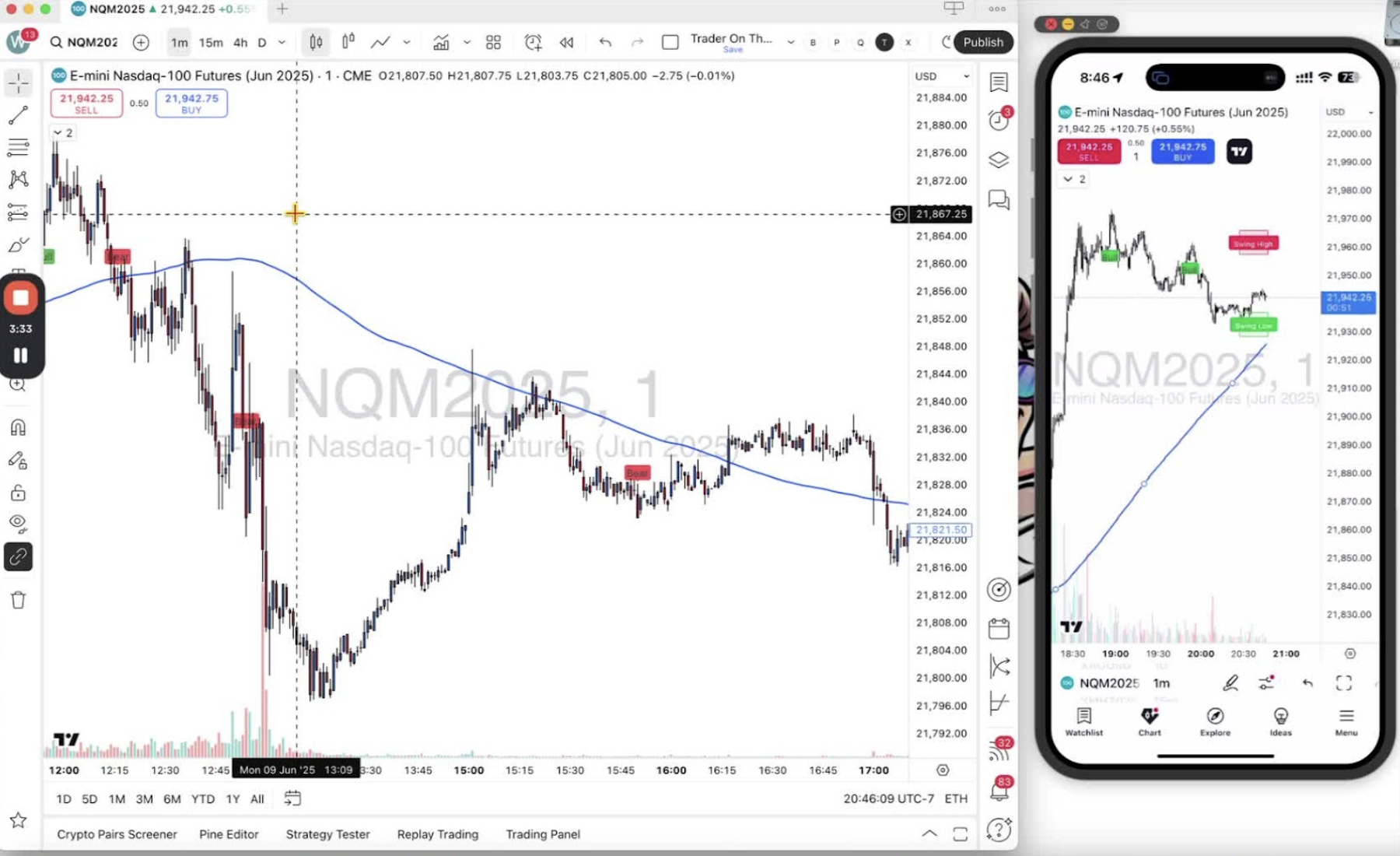
Task: Click the zoom in tool
Action: point(18,384)
